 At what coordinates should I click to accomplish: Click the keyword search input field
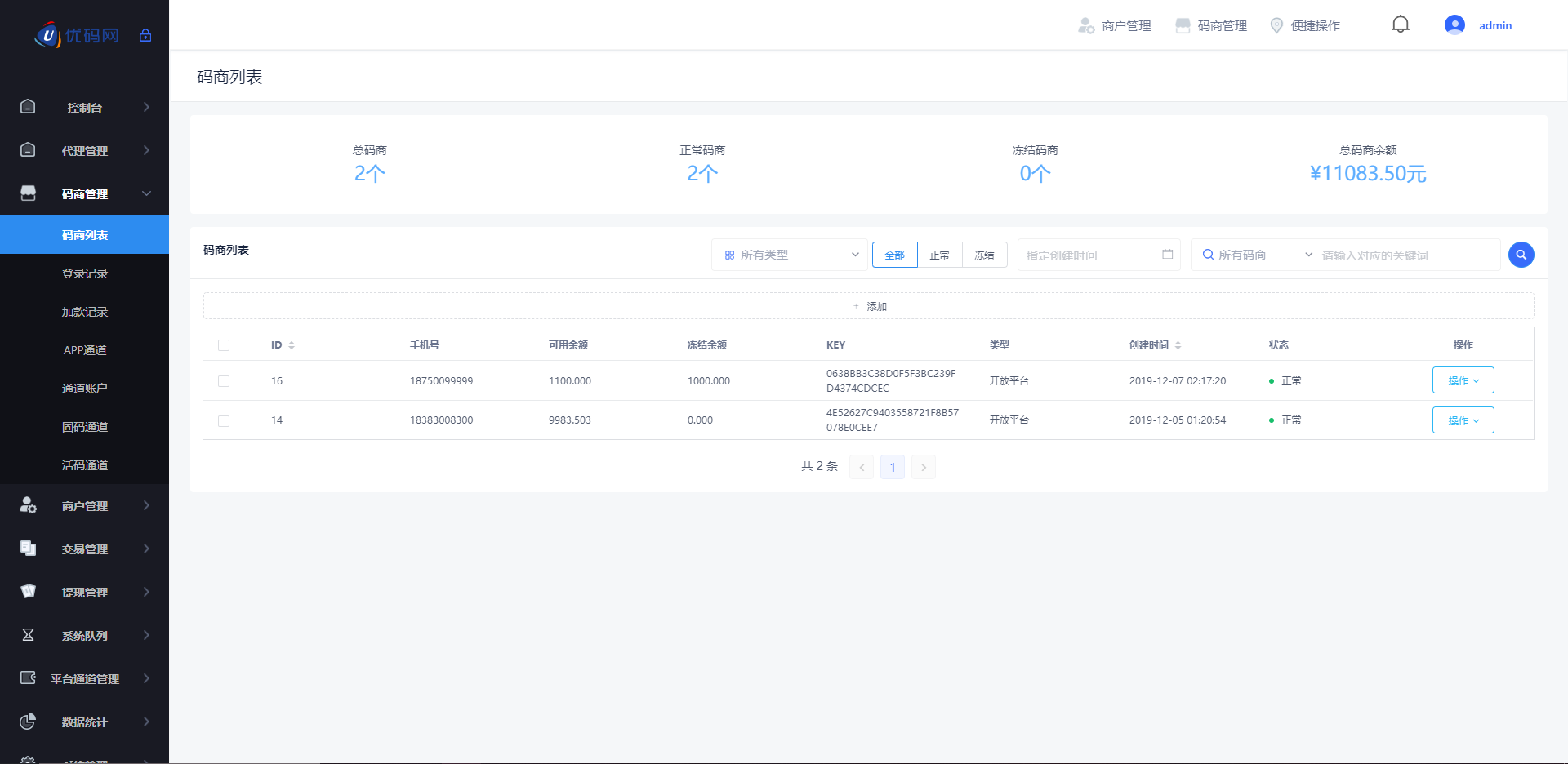(1405, 255)
